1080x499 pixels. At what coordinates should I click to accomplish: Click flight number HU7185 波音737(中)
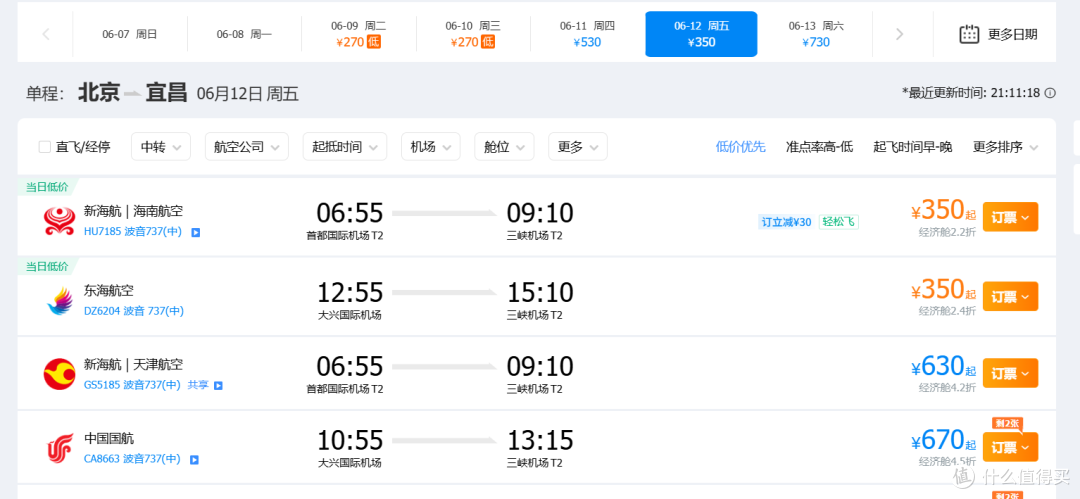click(132, 232)
